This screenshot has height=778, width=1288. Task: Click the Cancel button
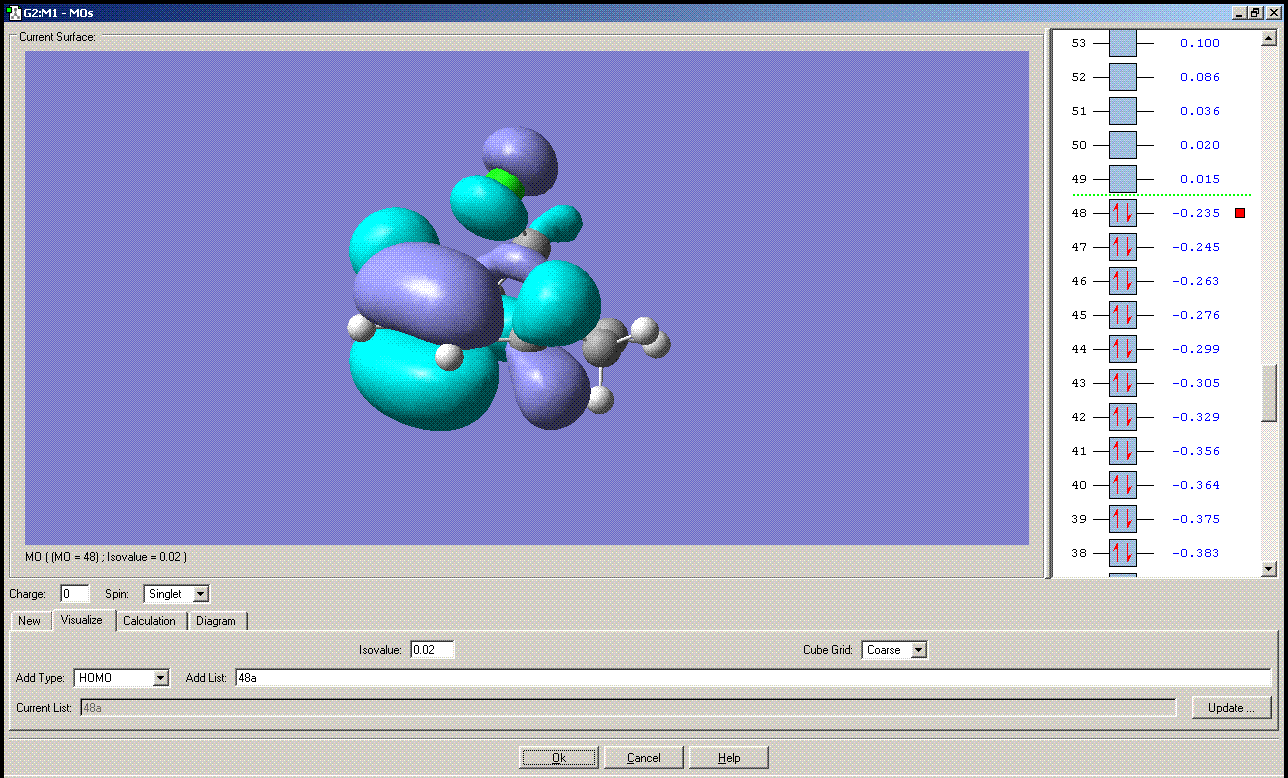click(x=644, y=757)
